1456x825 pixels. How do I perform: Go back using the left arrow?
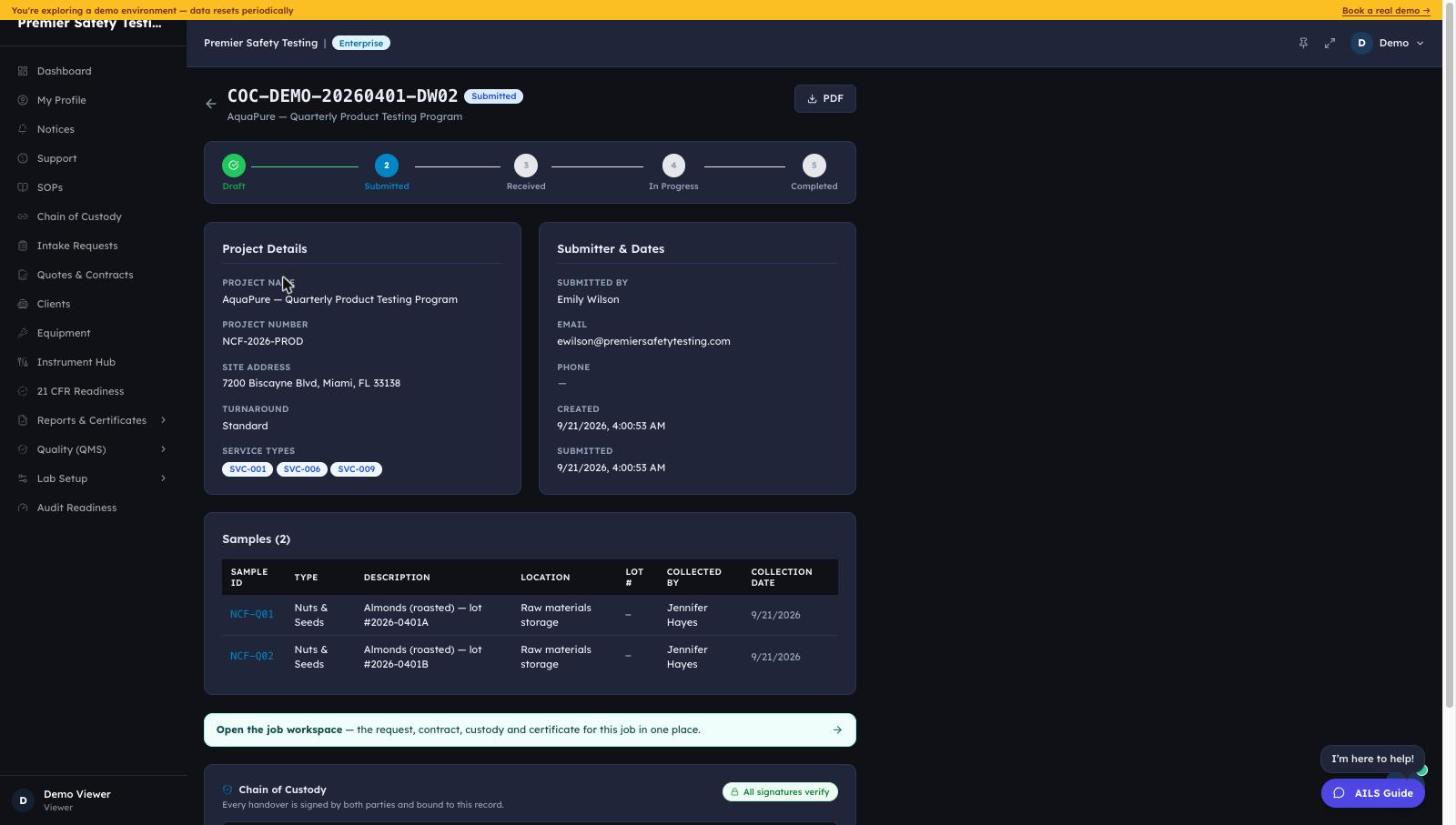[211, 103]
